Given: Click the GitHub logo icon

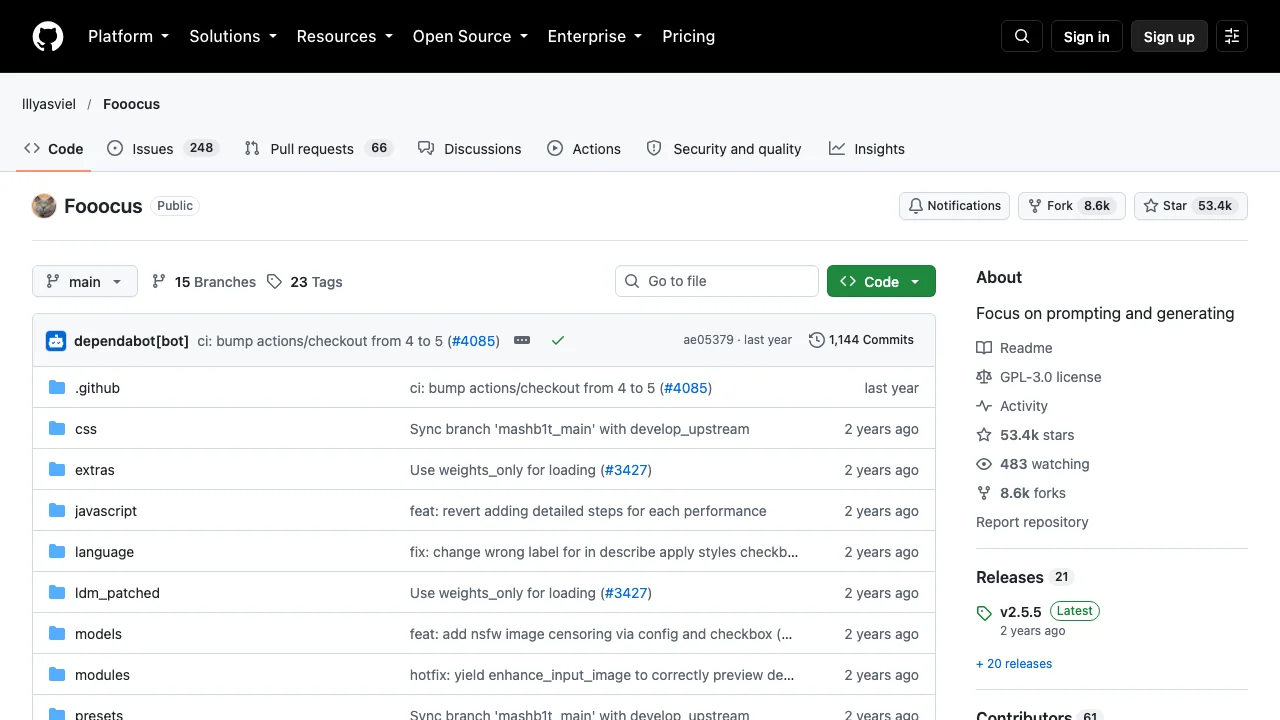Looking at the screenshot, I should point(48,36).
